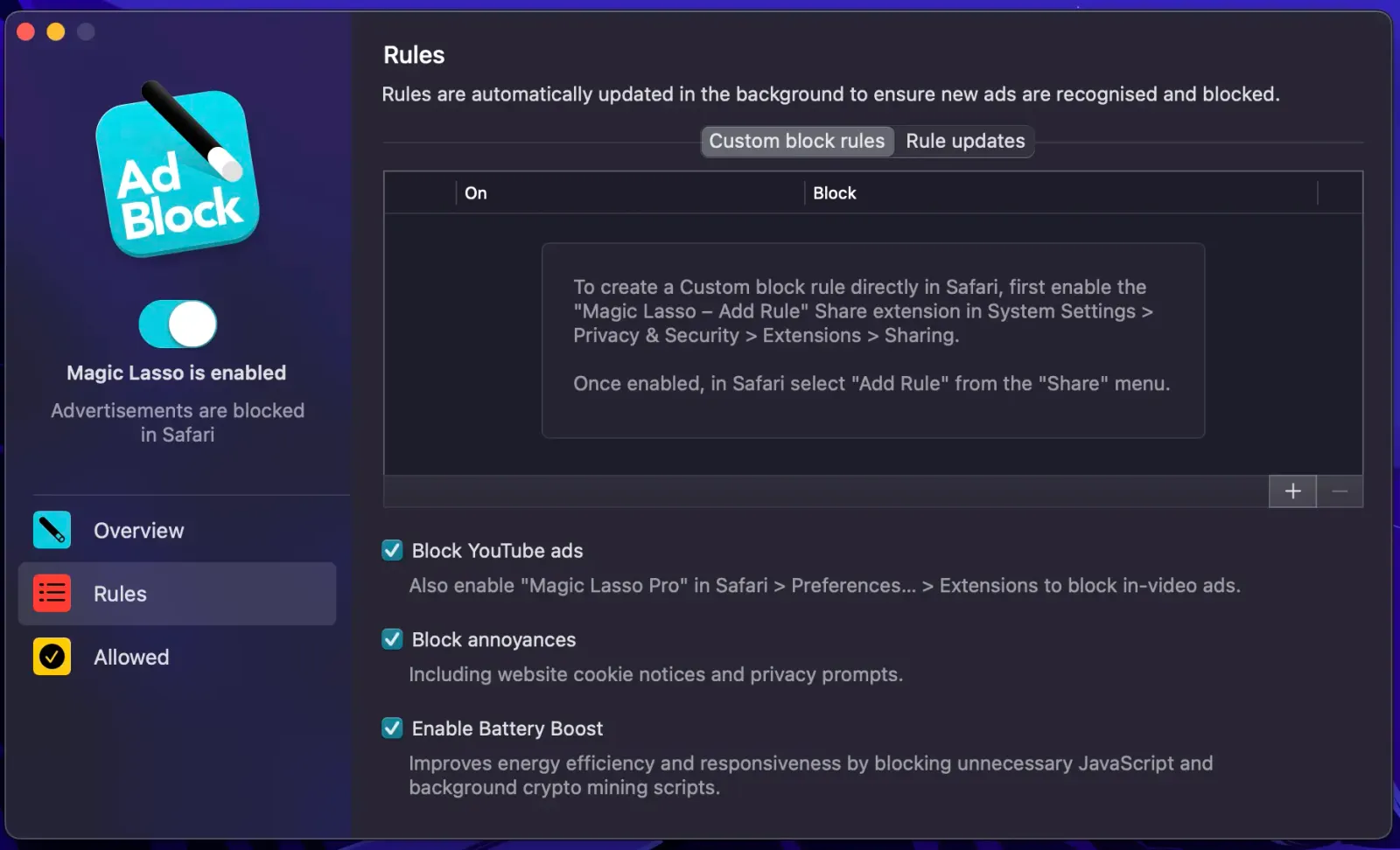1400x850 pixels.
Task: Switch to the Rule updates tab
Action: pyautogui.click(x=964, y=141)
